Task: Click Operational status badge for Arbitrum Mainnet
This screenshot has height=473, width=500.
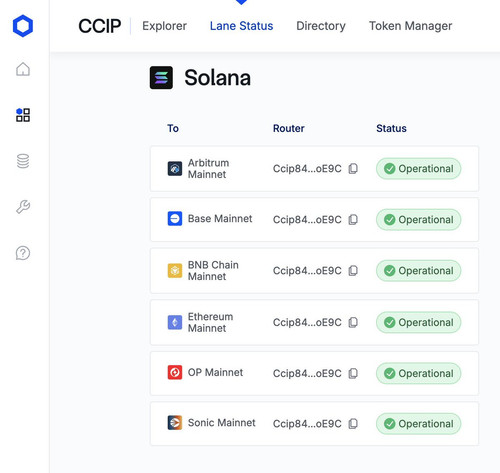Action: tap(419, 169)
